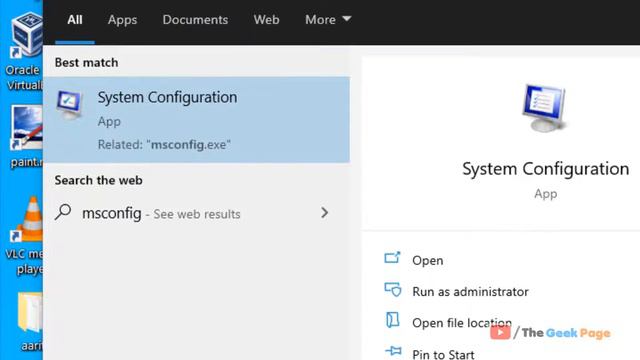Open Oracle VirtualBox desktop shortcut

point(24,51)
